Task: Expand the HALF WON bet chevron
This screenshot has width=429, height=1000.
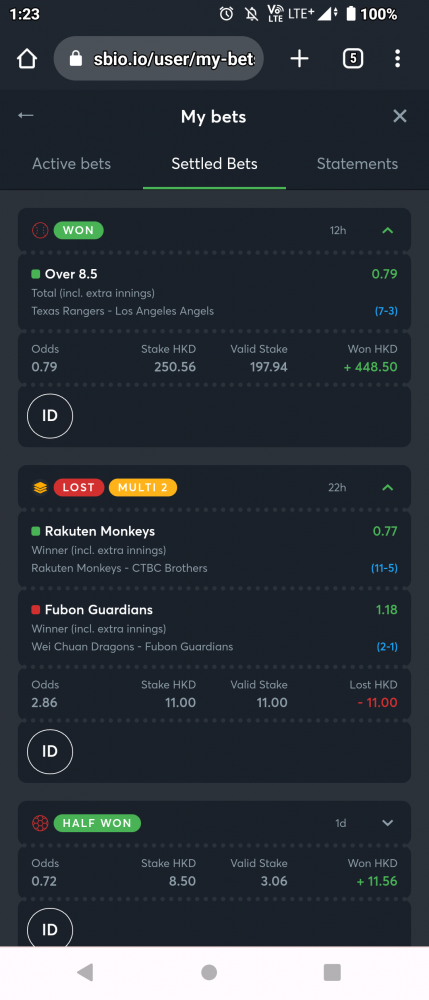Action: click(x=388, y=823)
